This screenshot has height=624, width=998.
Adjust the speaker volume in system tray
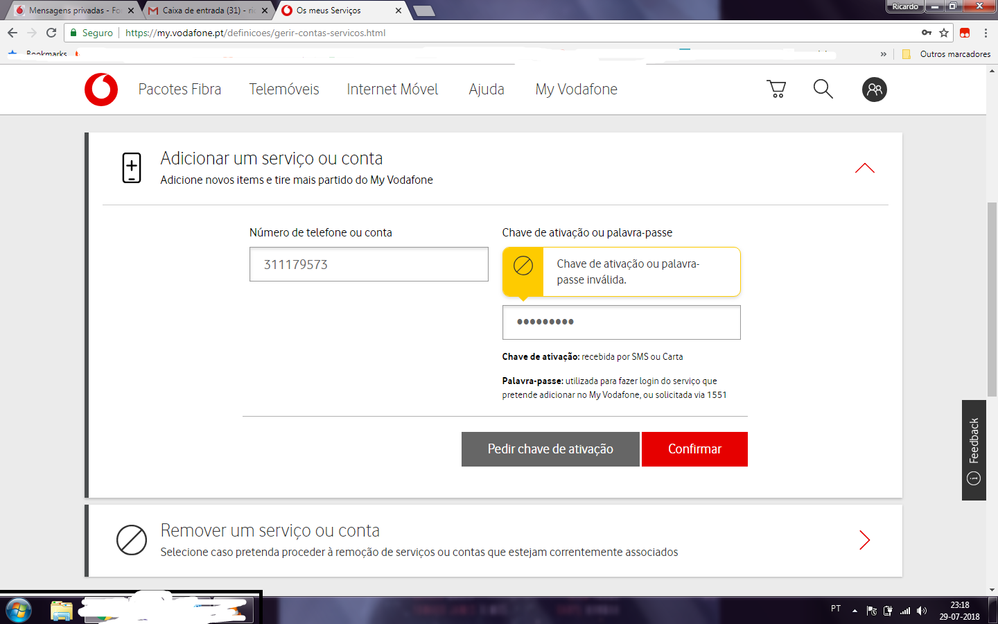point(921,609)
